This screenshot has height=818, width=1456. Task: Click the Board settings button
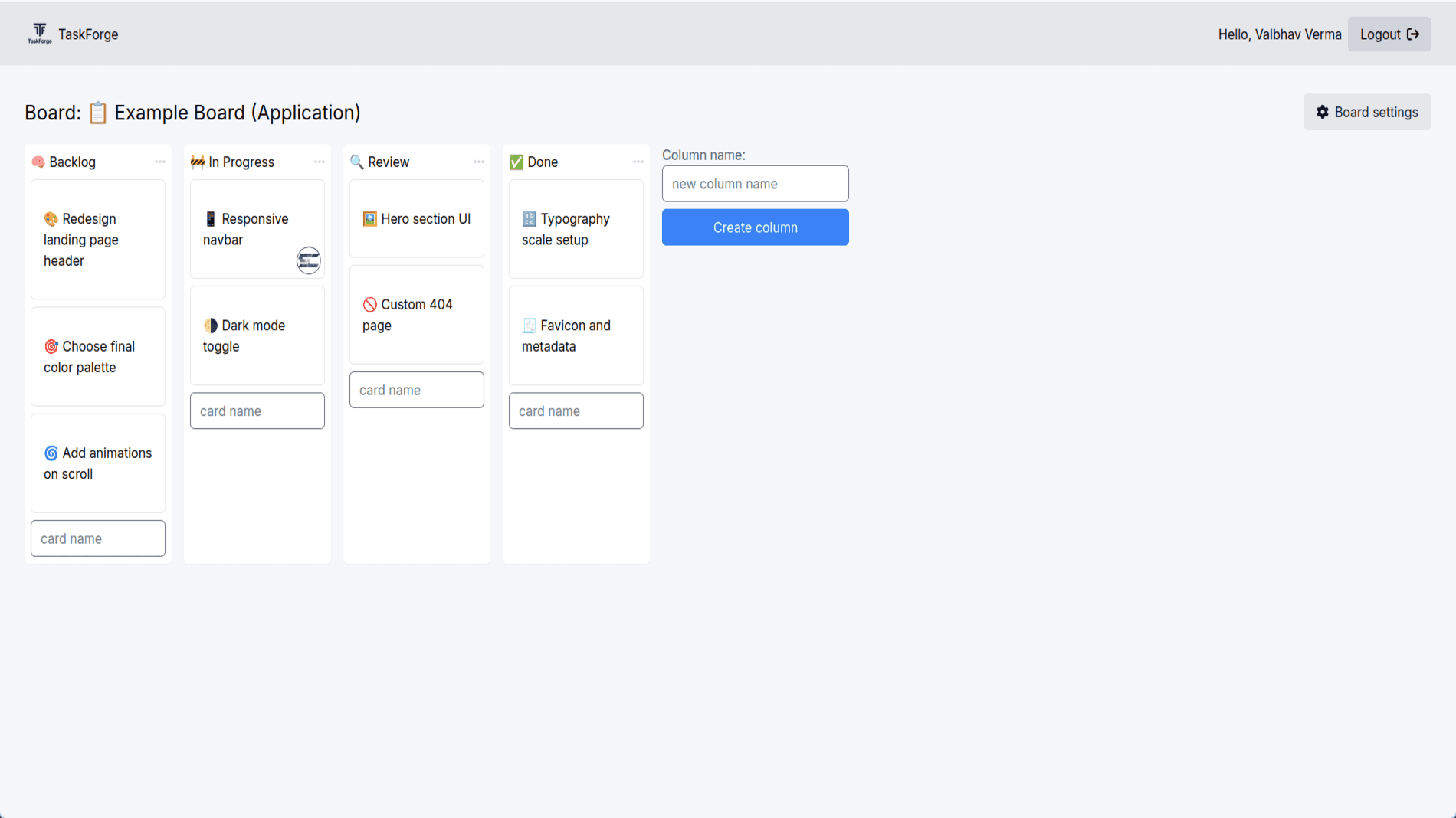[x=1367, y=112]
